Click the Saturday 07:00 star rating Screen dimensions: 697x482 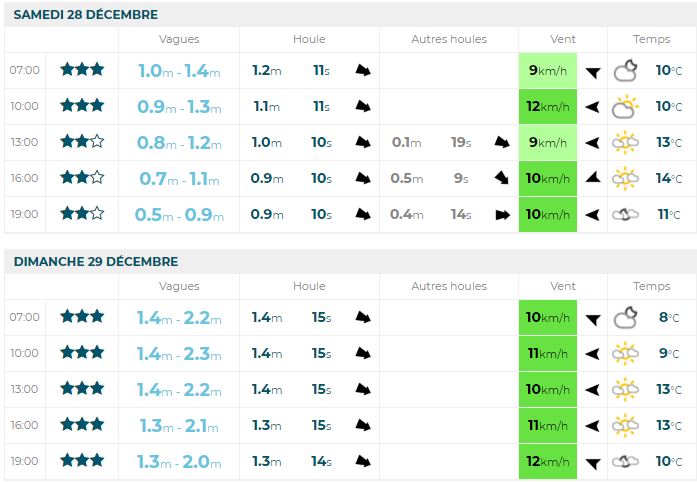point(82,70)
